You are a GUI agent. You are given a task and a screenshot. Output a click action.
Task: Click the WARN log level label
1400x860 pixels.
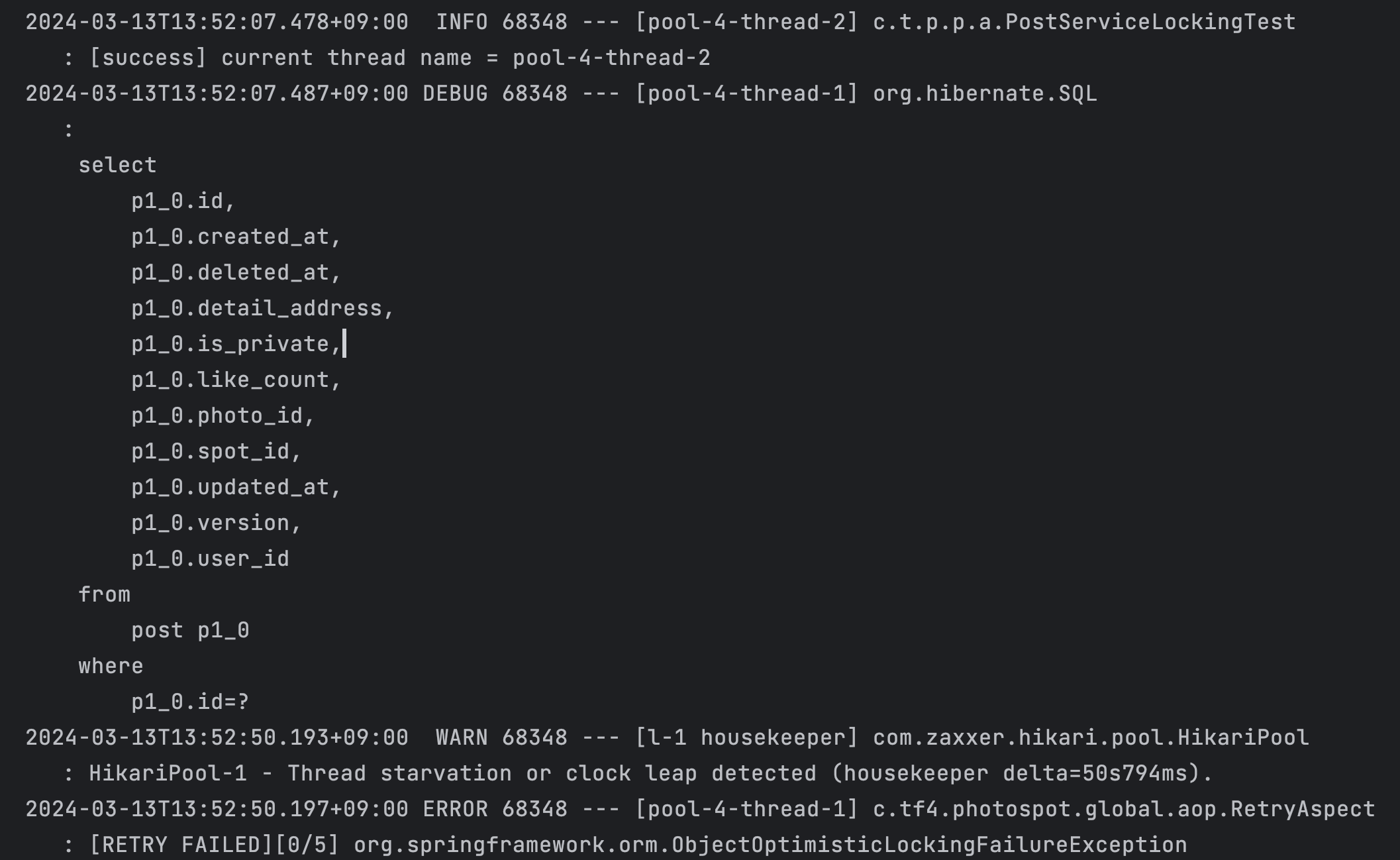pyautogui.click(x=462, y=737)
